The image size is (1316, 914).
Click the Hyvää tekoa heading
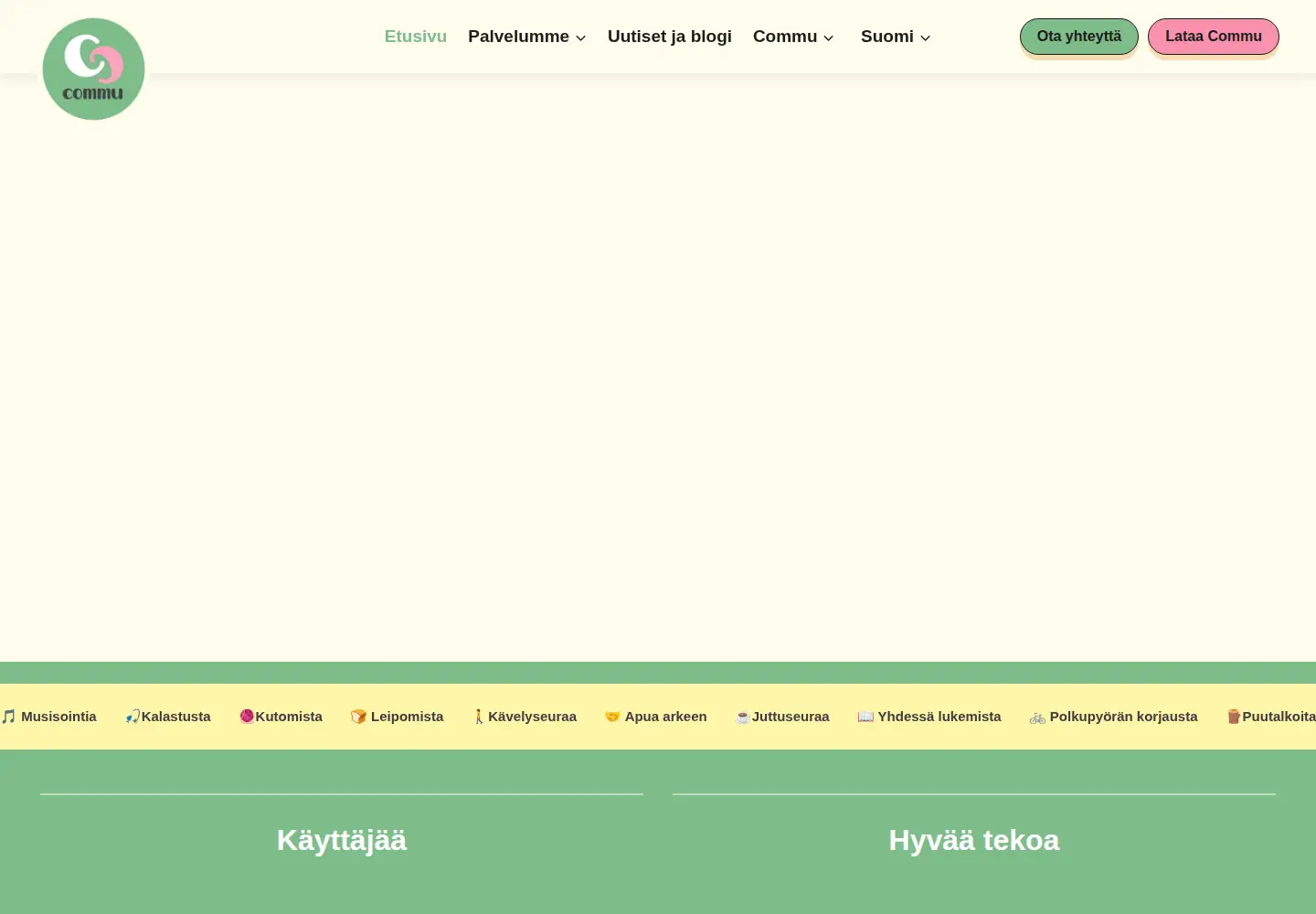[974, 840]
